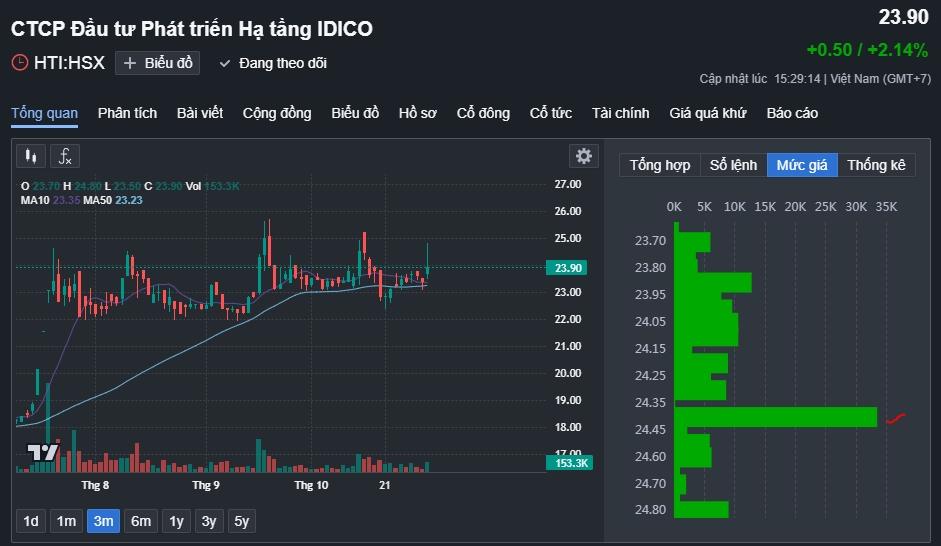
Task: Toggle the 'Đang theo dõi' follow status
Action: point(273,63)
